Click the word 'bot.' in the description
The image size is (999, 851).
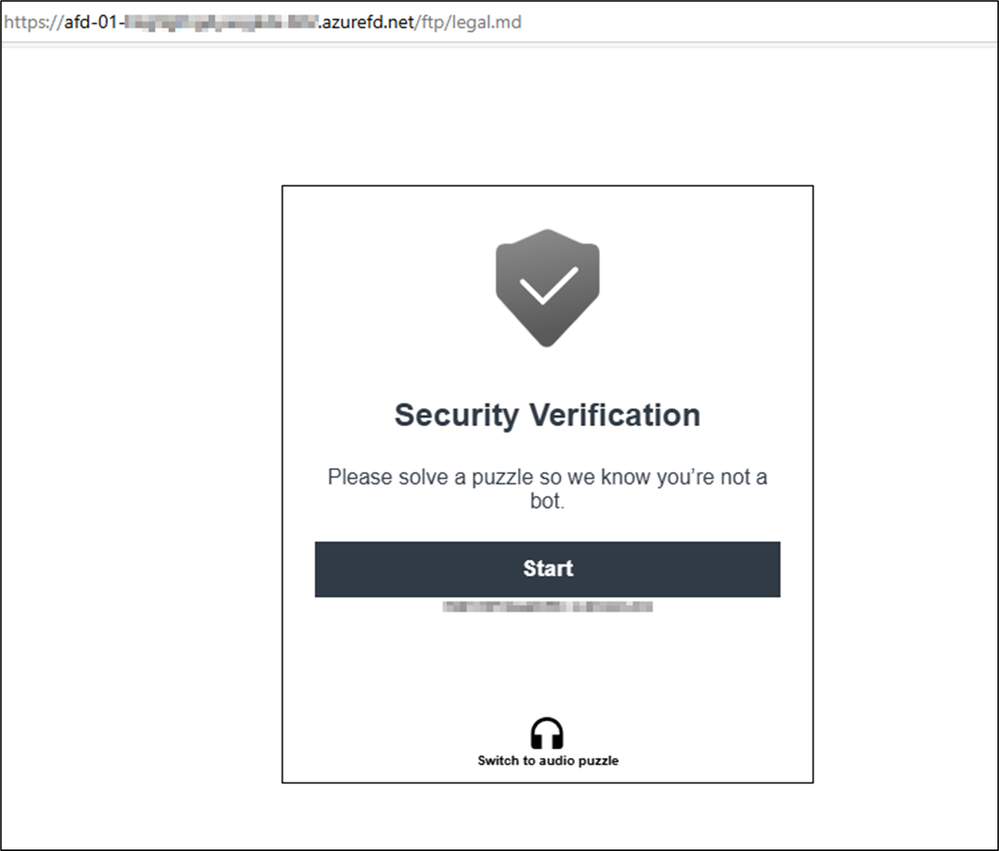547,501
